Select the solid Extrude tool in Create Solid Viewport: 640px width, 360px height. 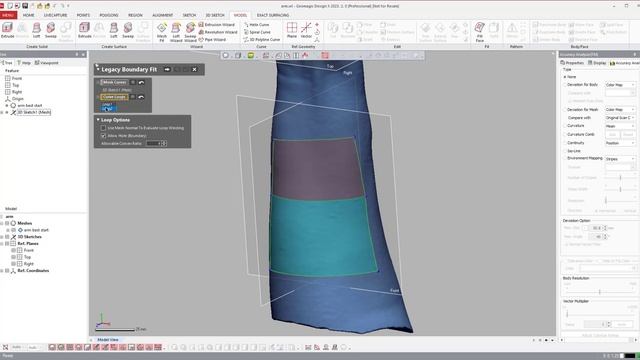tap(7, 31)
